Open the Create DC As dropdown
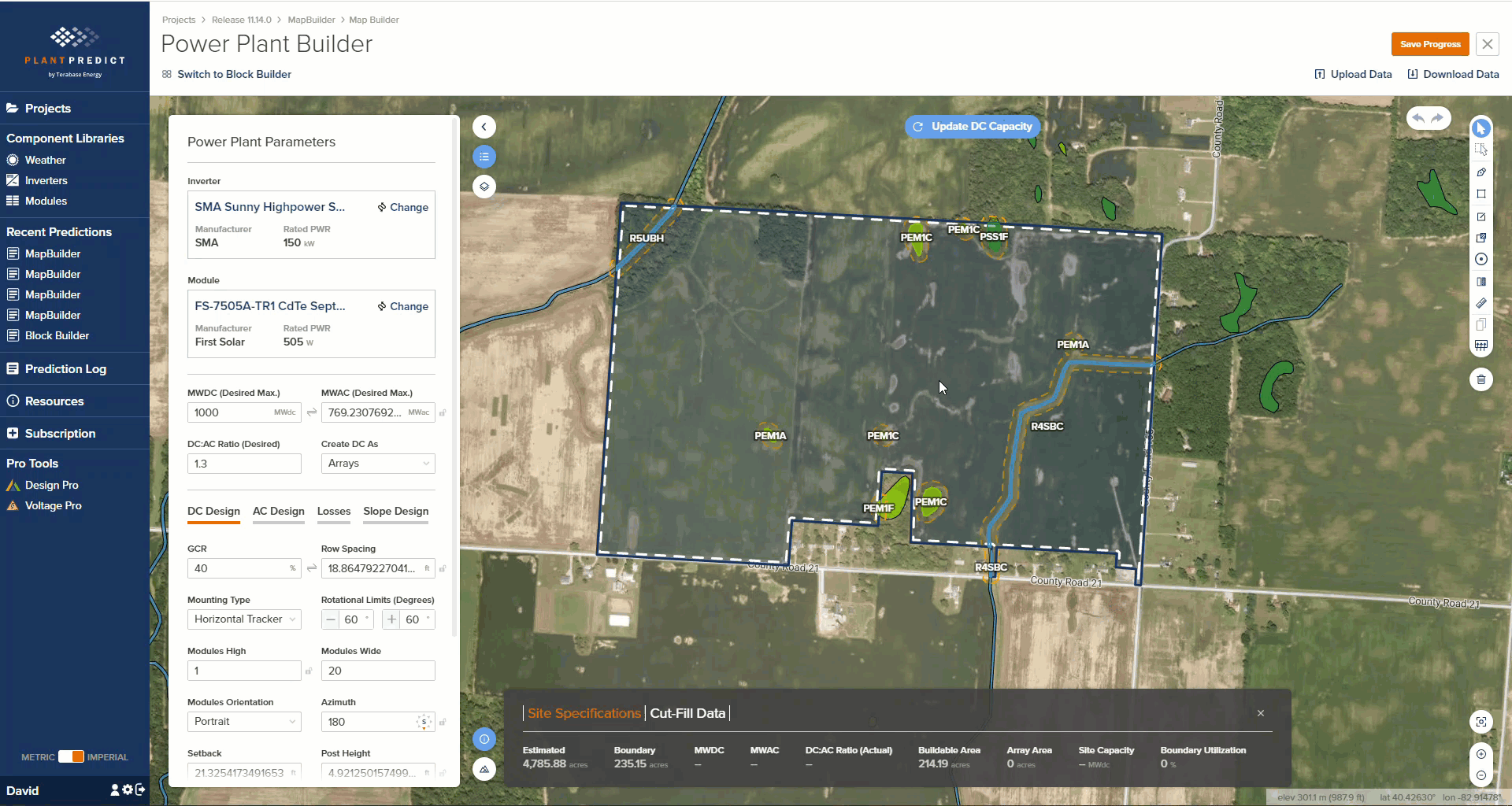Viewport: 1512px width, 806px height. 378,464
